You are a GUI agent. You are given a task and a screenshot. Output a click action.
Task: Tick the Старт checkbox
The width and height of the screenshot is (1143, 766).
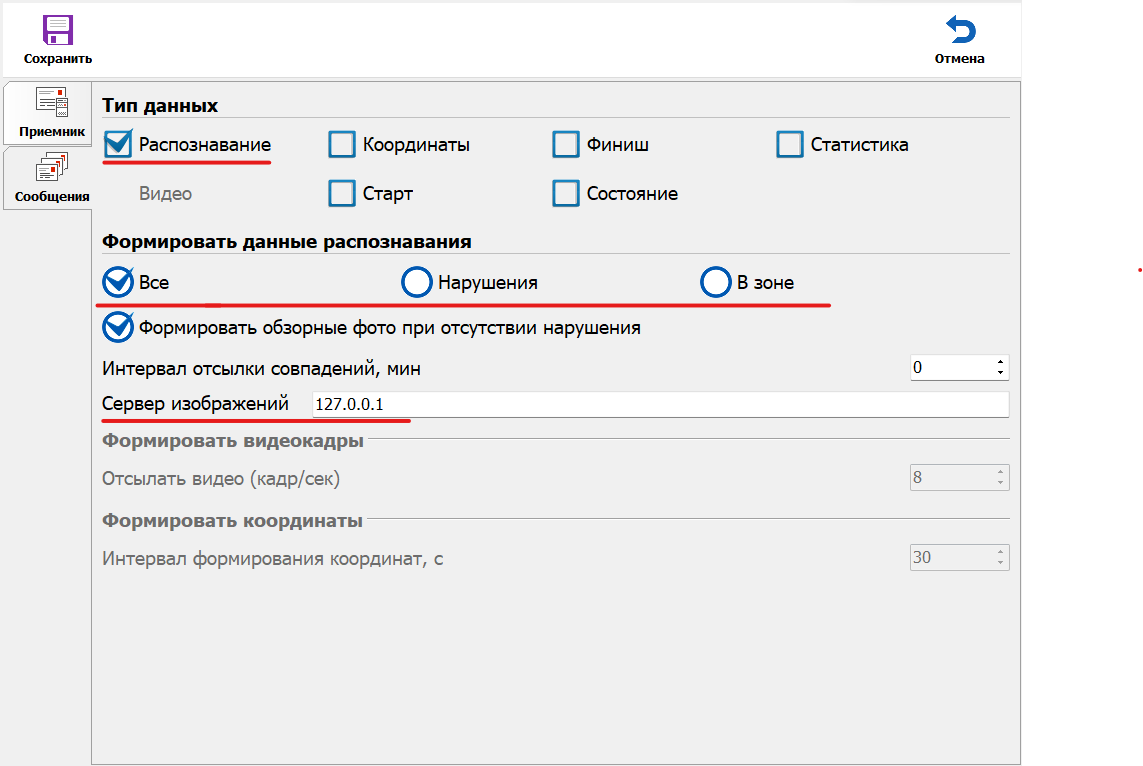point(342,193)
